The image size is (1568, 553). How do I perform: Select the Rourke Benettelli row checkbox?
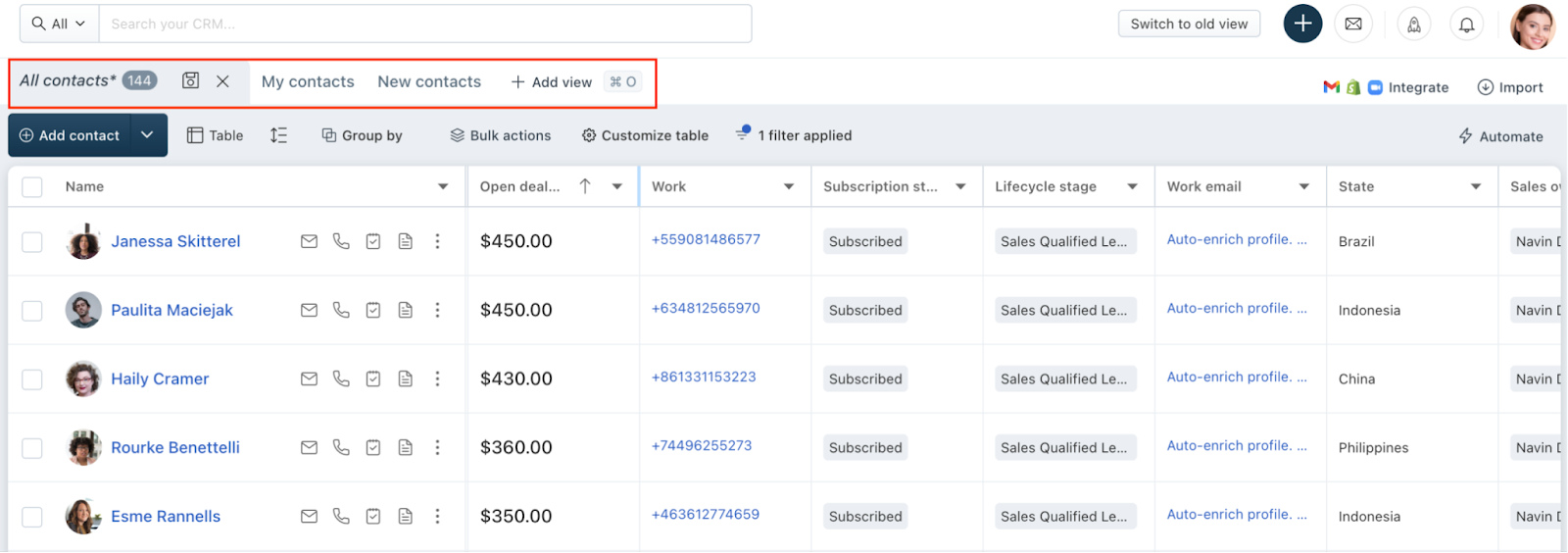point(32,448)
